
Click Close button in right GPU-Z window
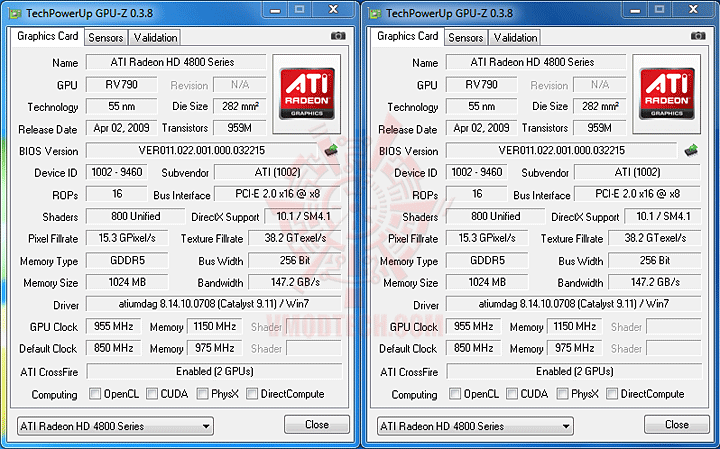tap(677, 425)
